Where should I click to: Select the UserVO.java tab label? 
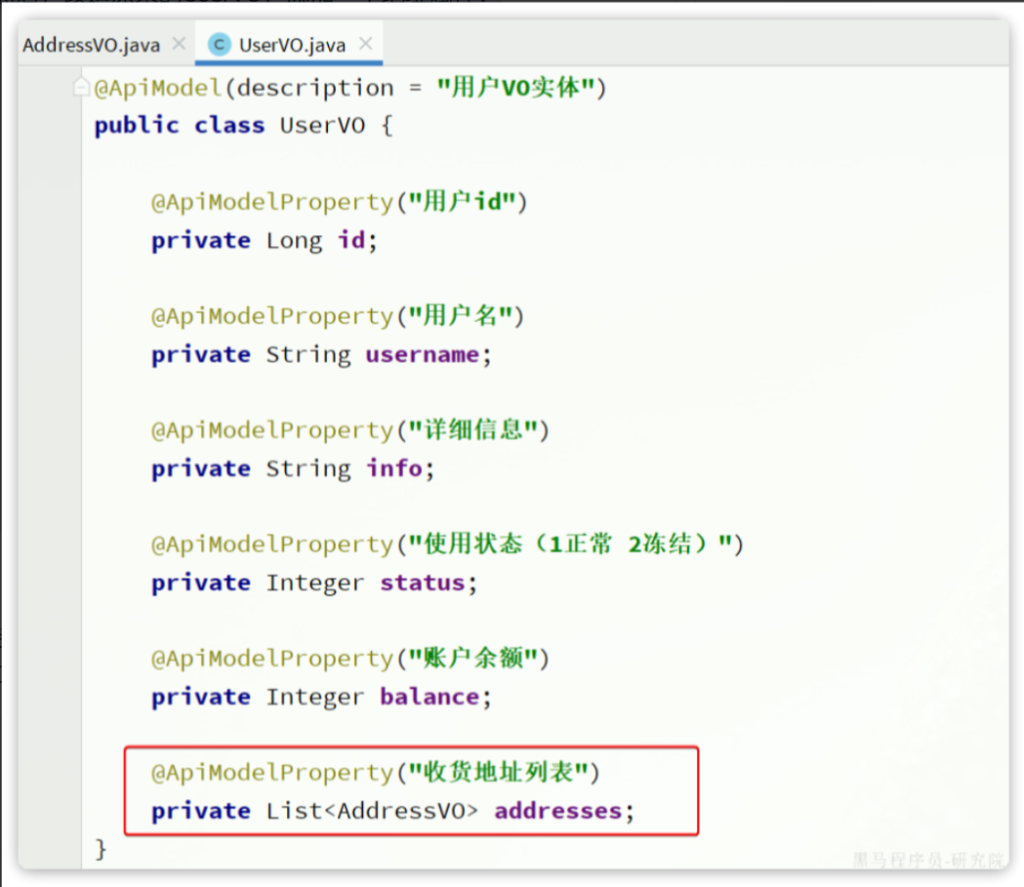pyautogui.click(x=292, y=45)
